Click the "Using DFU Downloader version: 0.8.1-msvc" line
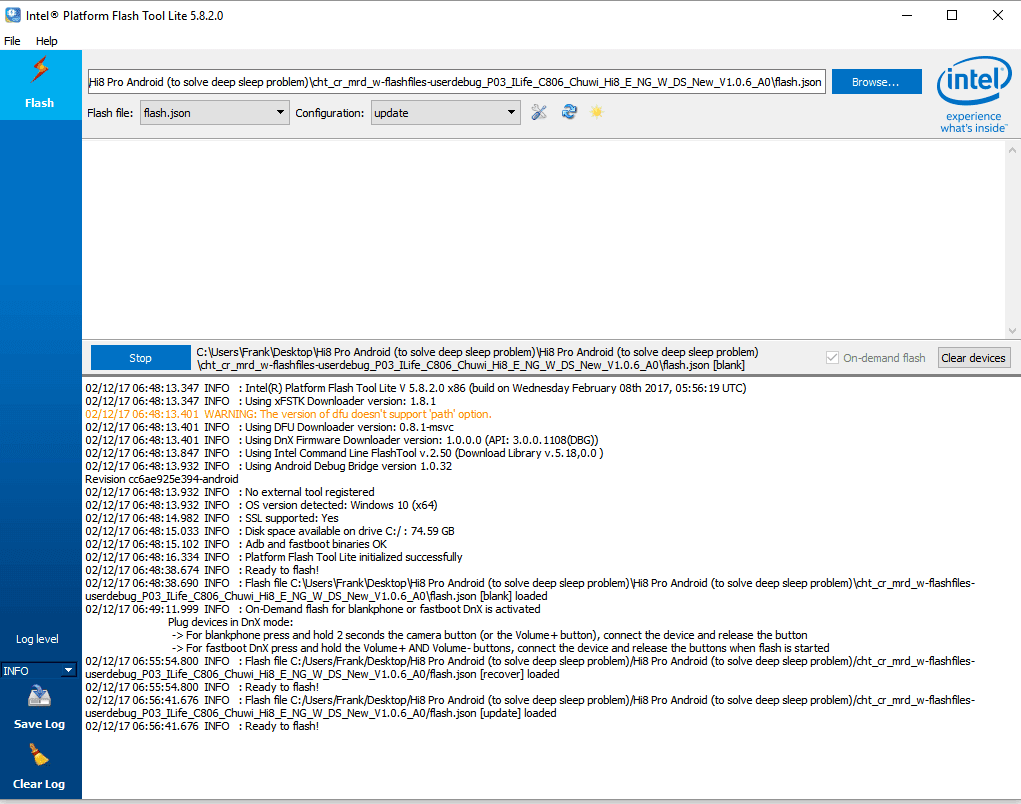The height and width of the screenshot is (804, 1021). pos(270,427)
